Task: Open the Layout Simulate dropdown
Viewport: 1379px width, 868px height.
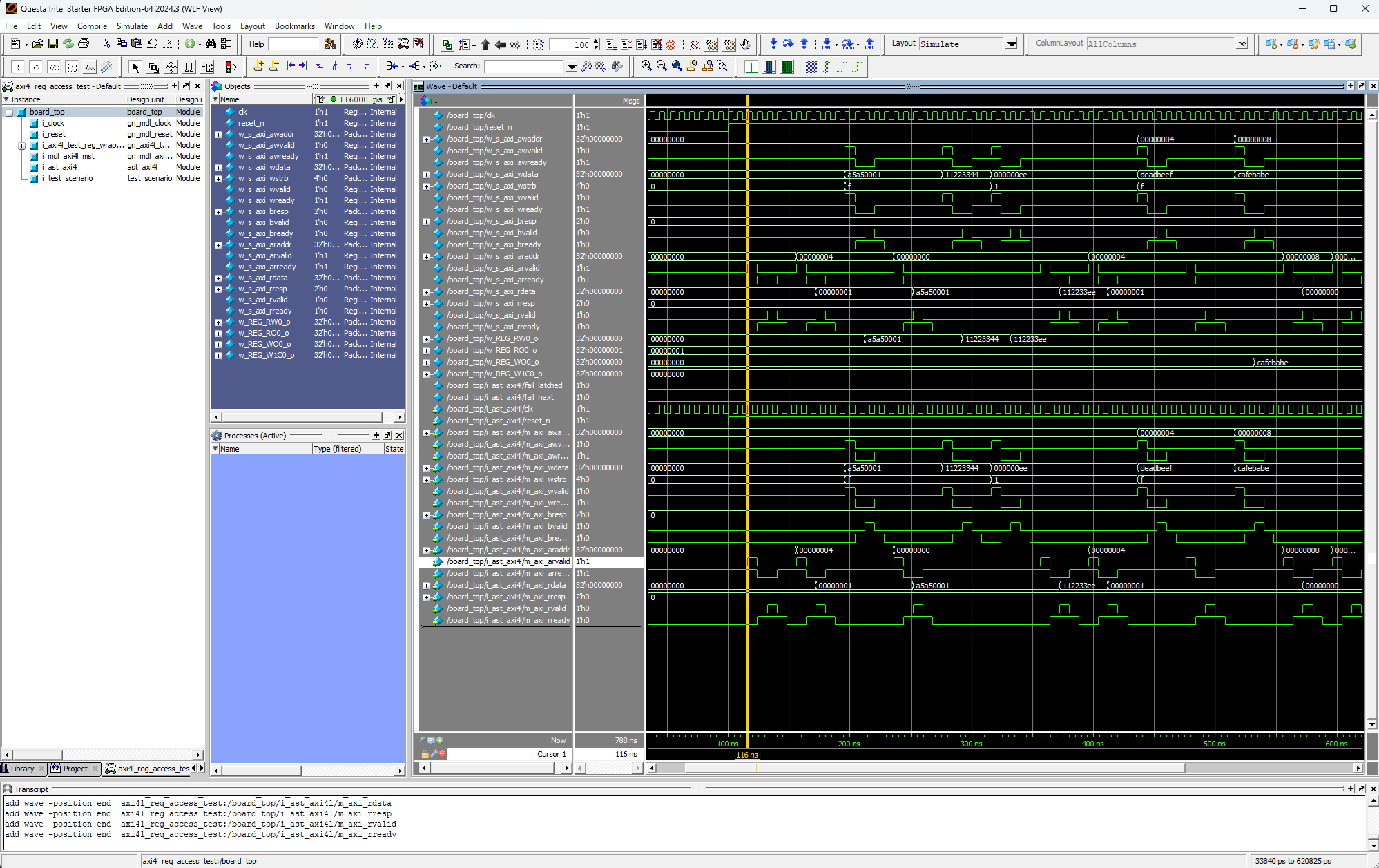Action: point(1011,44)
